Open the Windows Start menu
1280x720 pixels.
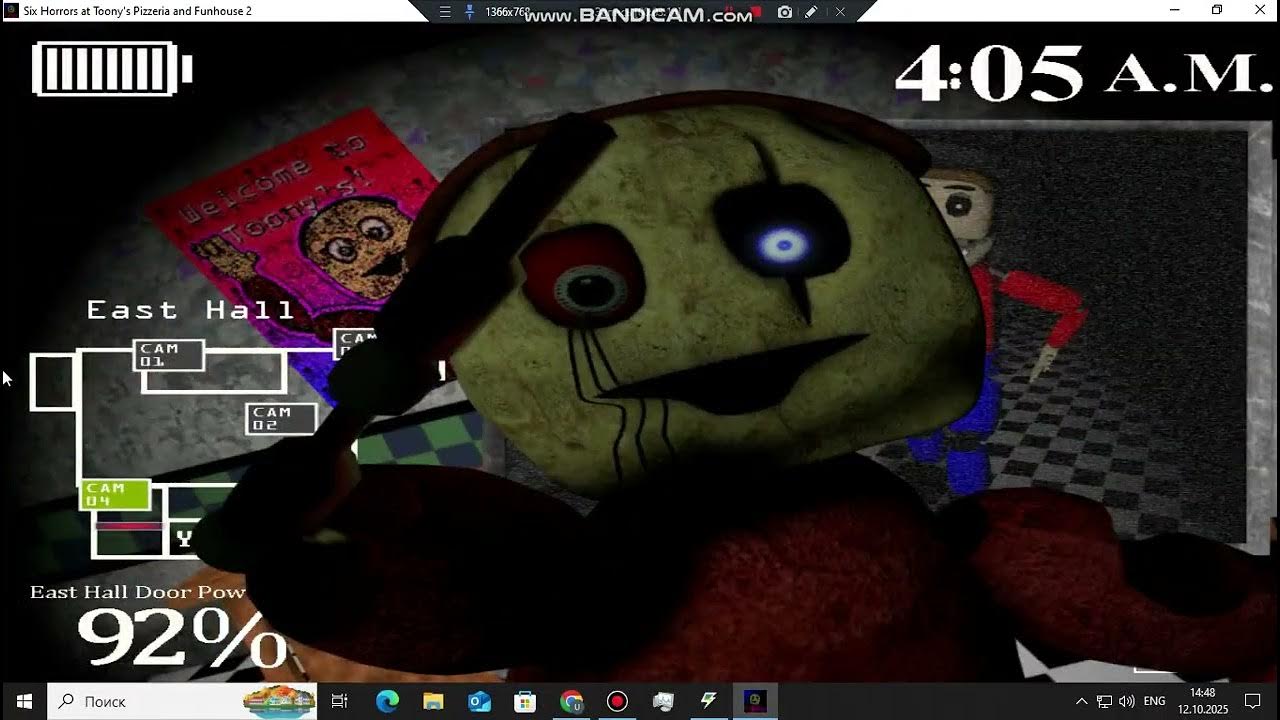tap(24, 701)
